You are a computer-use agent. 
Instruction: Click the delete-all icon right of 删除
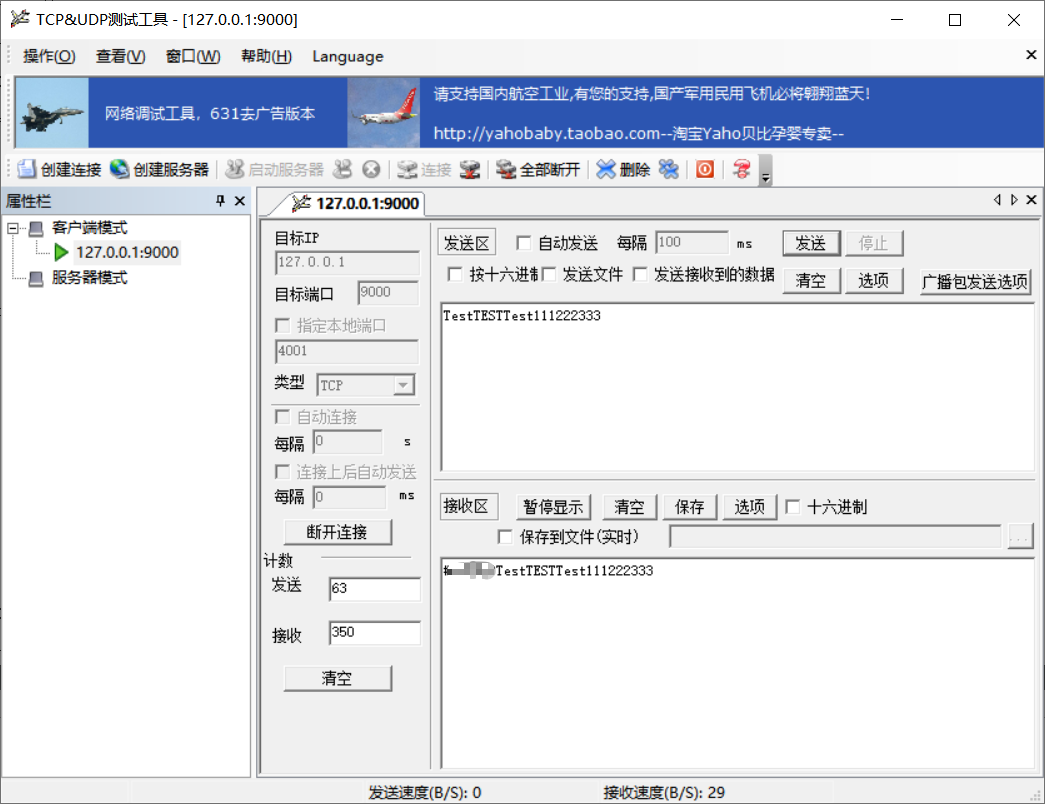click(668, 169)
